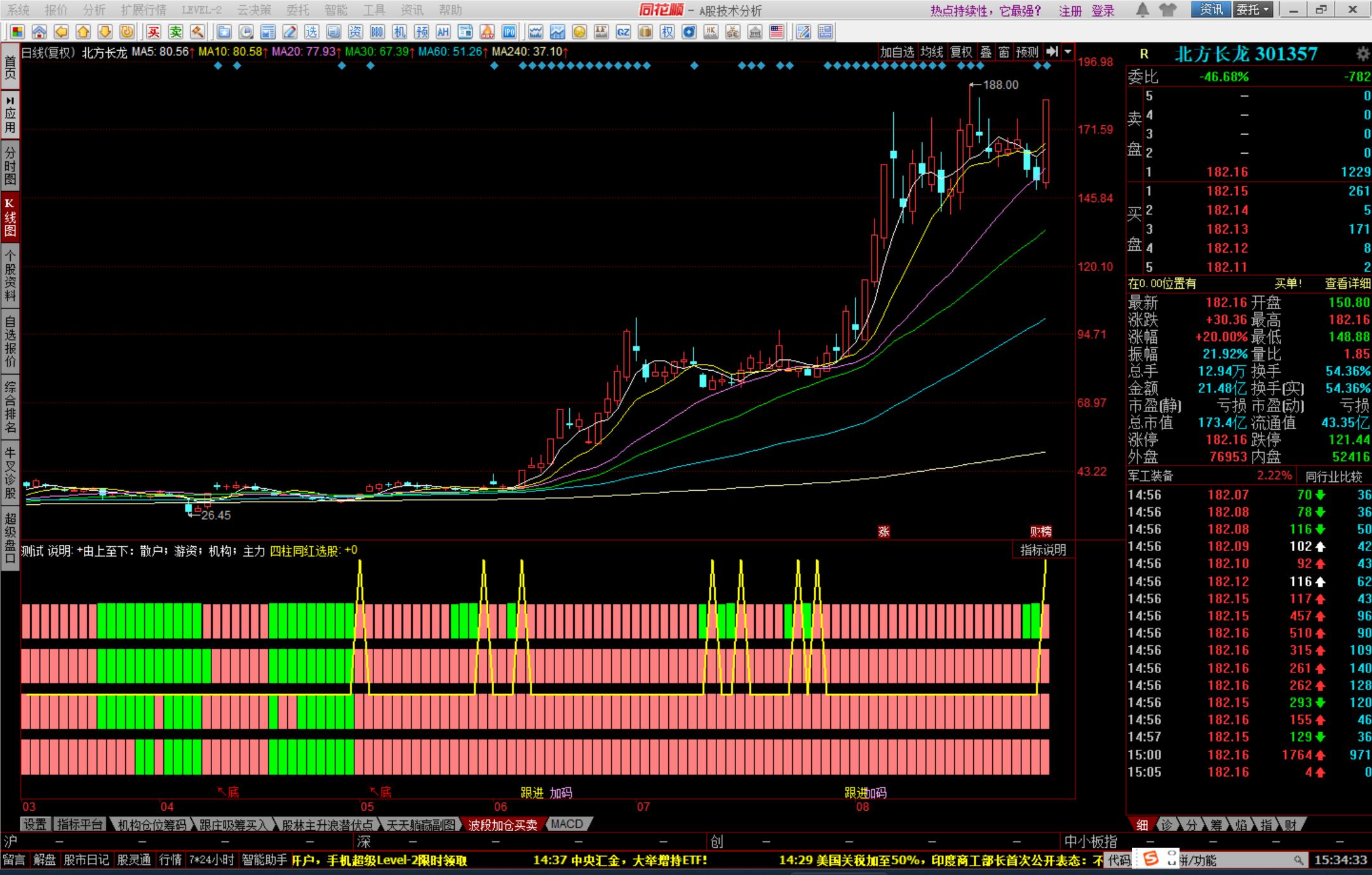
Task: Open the chart toolbar down-arrow dropdown
Action: [1068, 52]
